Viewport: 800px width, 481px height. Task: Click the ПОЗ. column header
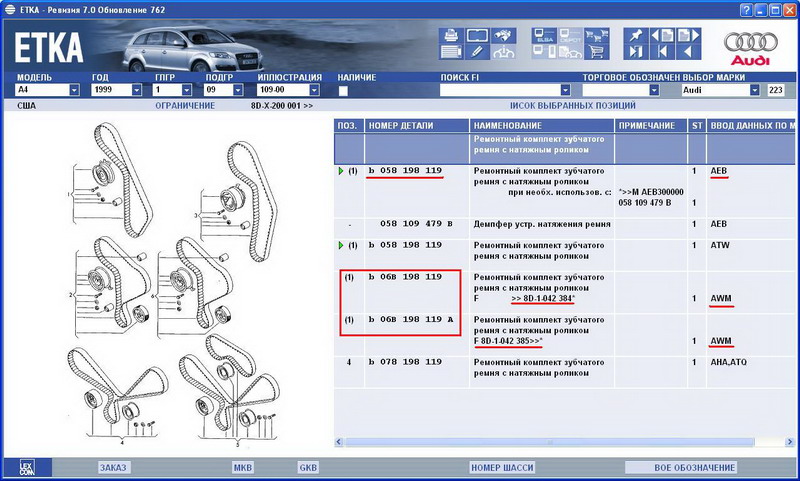pos(349,125)
